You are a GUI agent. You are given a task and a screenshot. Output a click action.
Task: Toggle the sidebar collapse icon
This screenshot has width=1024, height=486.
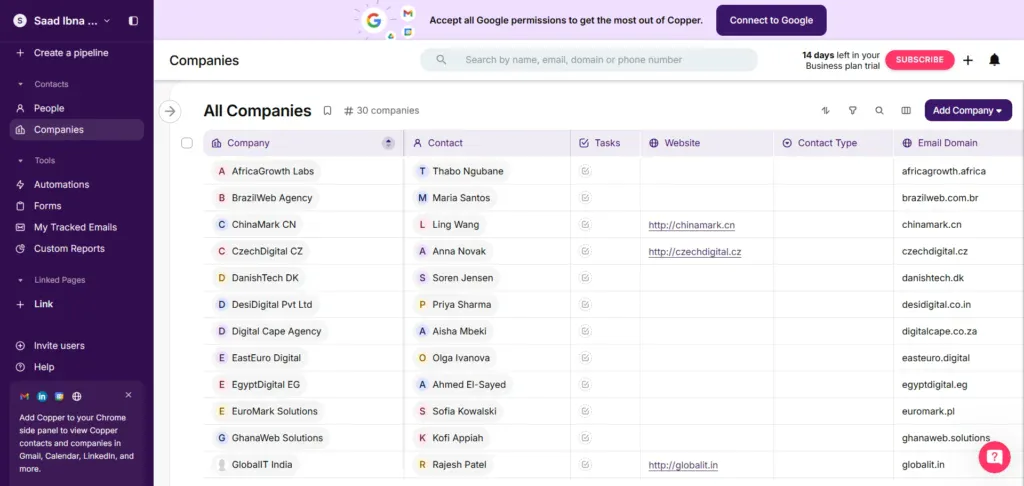pos(134,20)
